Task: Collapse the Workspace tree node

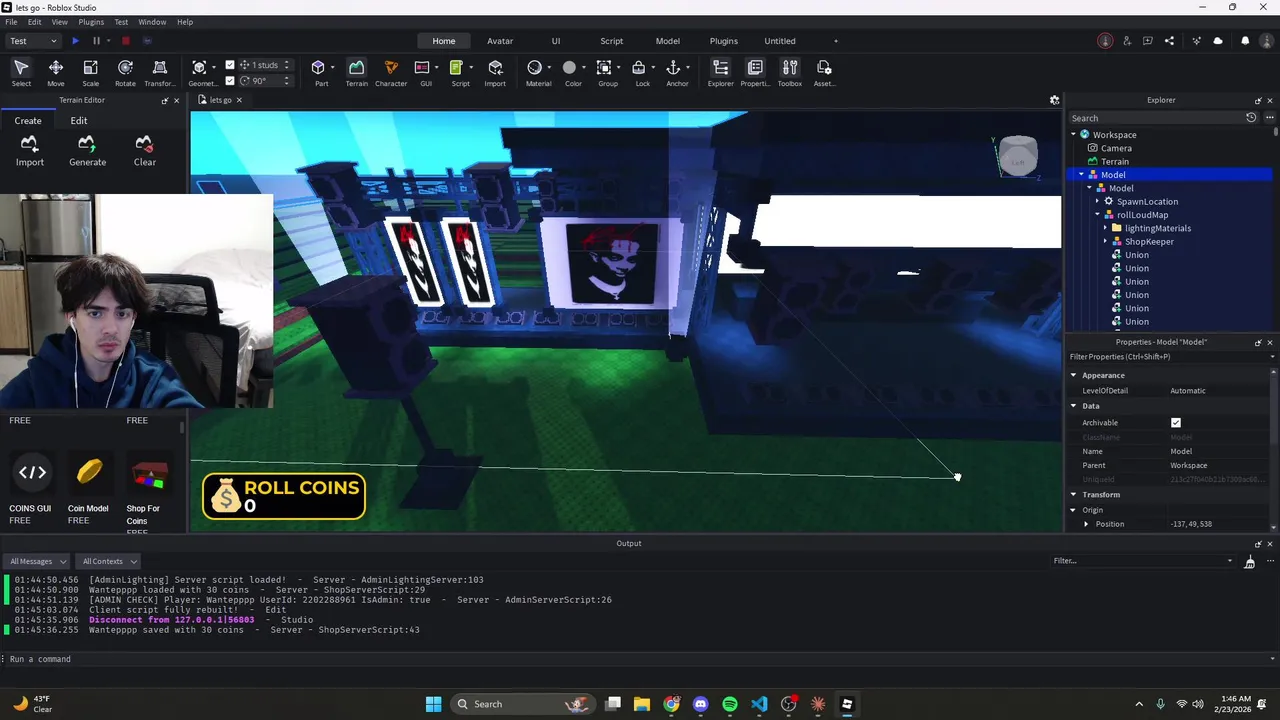Action: 1074,134
